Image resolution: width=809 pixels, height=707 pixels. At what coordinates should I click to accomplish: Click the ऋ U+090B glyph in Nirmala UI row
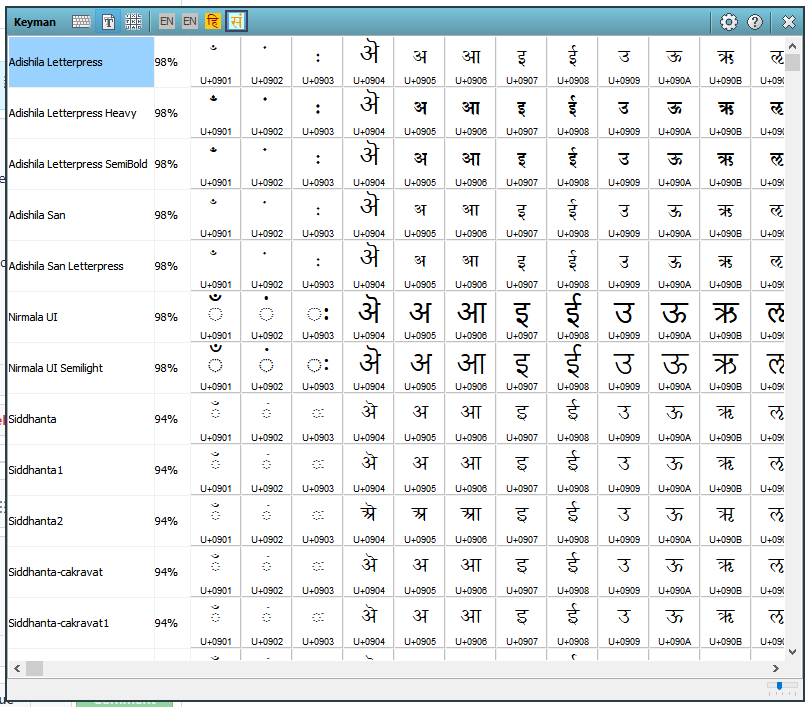(x=725, y=311)
